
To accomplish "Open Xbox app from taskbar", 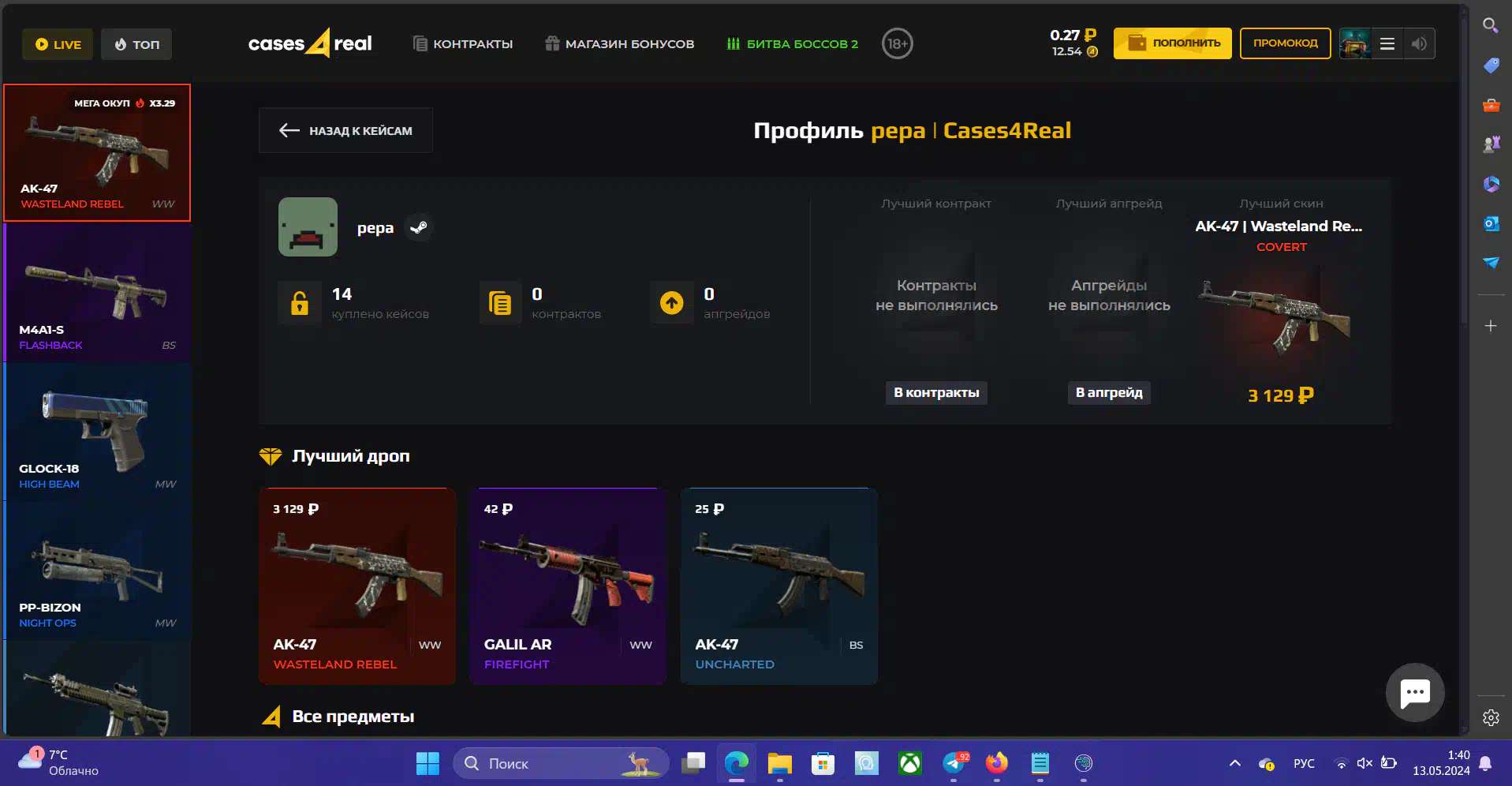I will [x=910, y=763].
